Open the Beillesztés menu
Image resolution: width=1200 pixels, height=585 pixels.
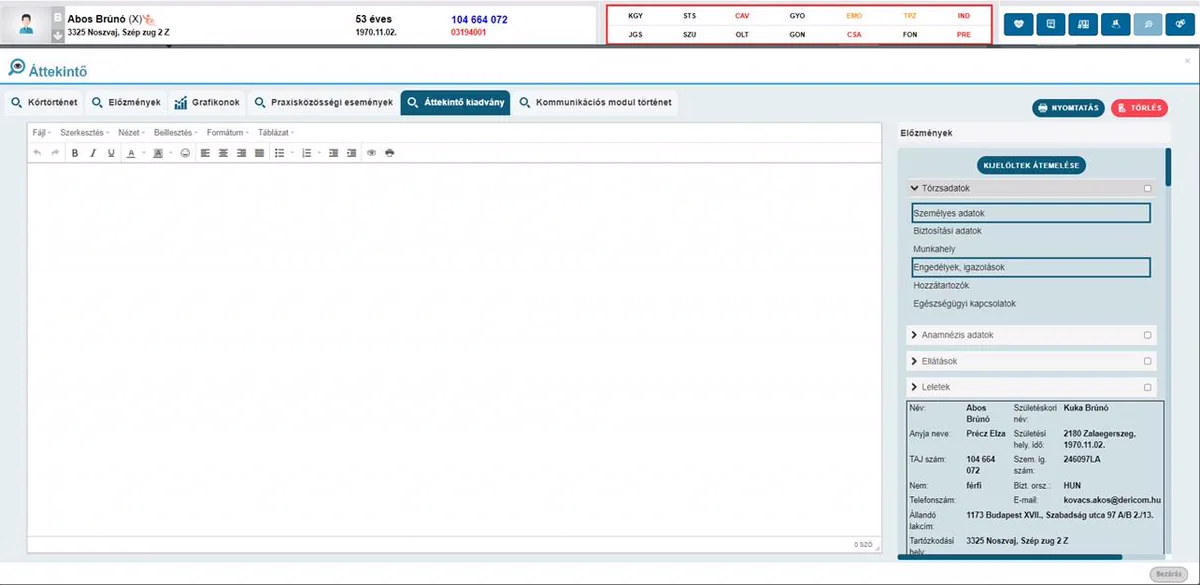tap(177, 132)
